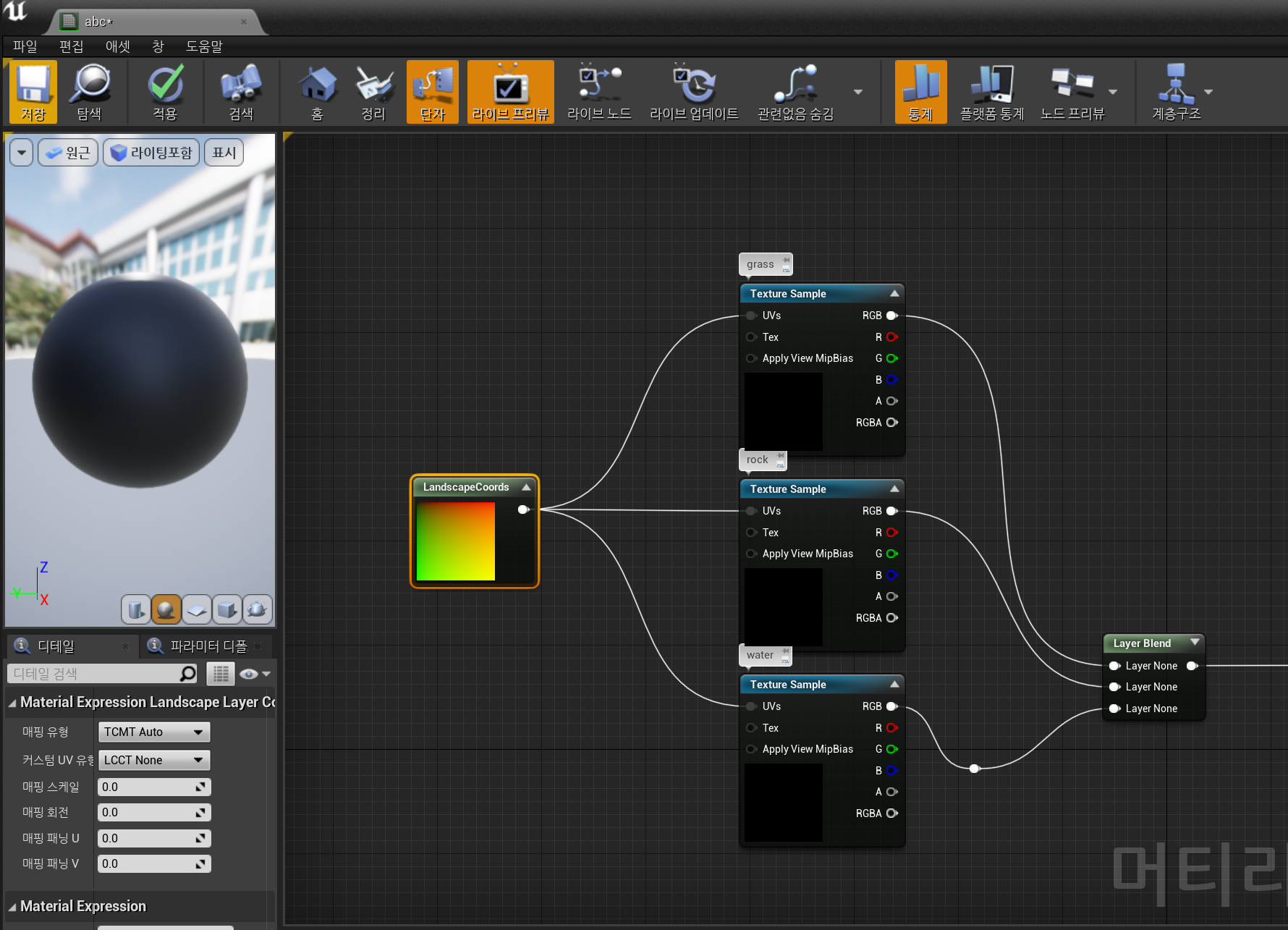Click the 적용 (Apply) checkmark icon
Screen dimensions: 1288x930
tap(165, 91)
